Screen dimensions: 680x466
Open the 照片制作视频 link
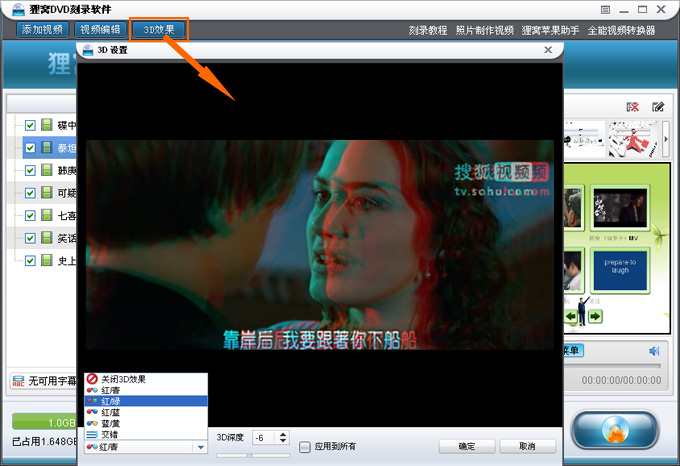tap(484, 30)
